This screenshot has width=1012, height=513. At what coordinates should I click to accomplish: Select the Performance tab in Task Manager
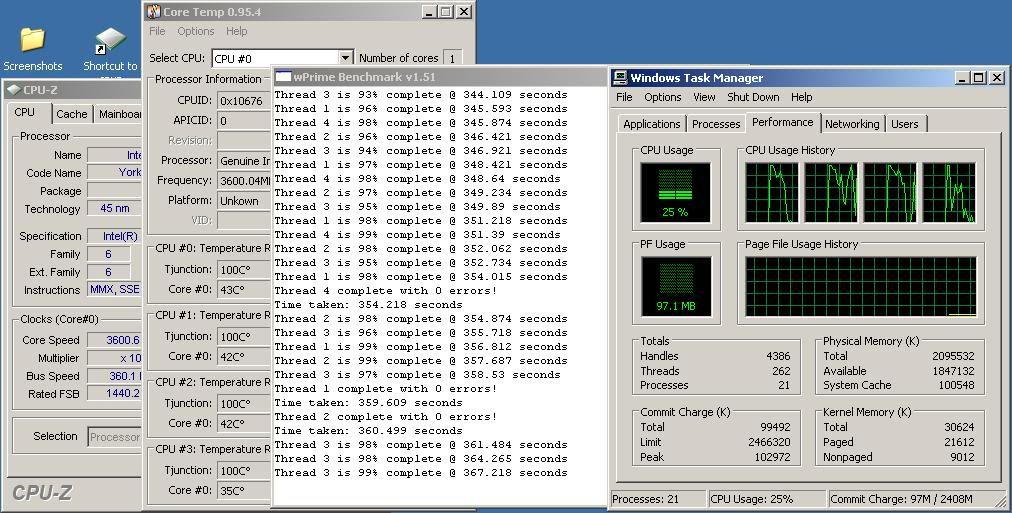tap(782, 122)
